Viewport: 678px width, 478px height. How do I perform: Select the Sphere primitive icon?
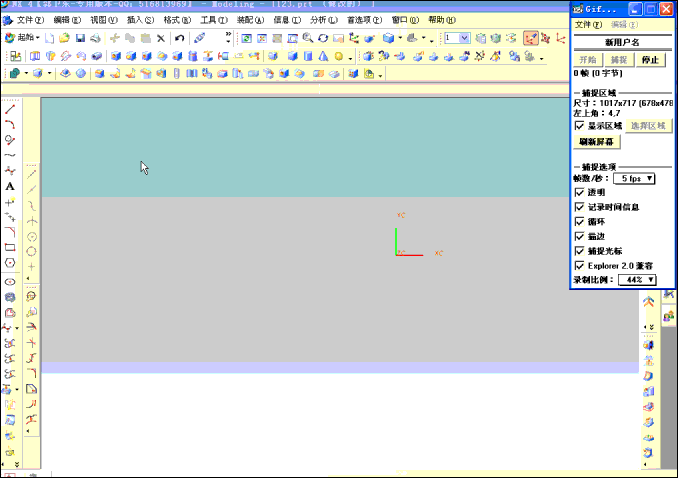[339, 56]
